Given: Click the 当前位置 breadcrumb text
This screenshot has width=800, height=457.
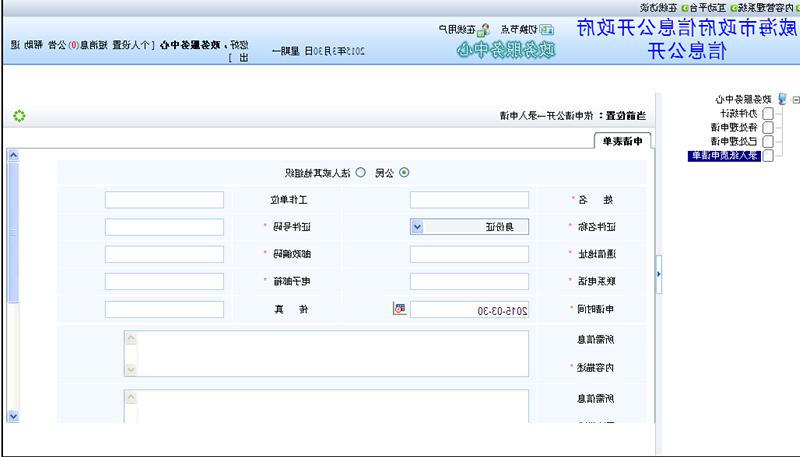Looking at the screenshot, I should click(x=572, y=116).
